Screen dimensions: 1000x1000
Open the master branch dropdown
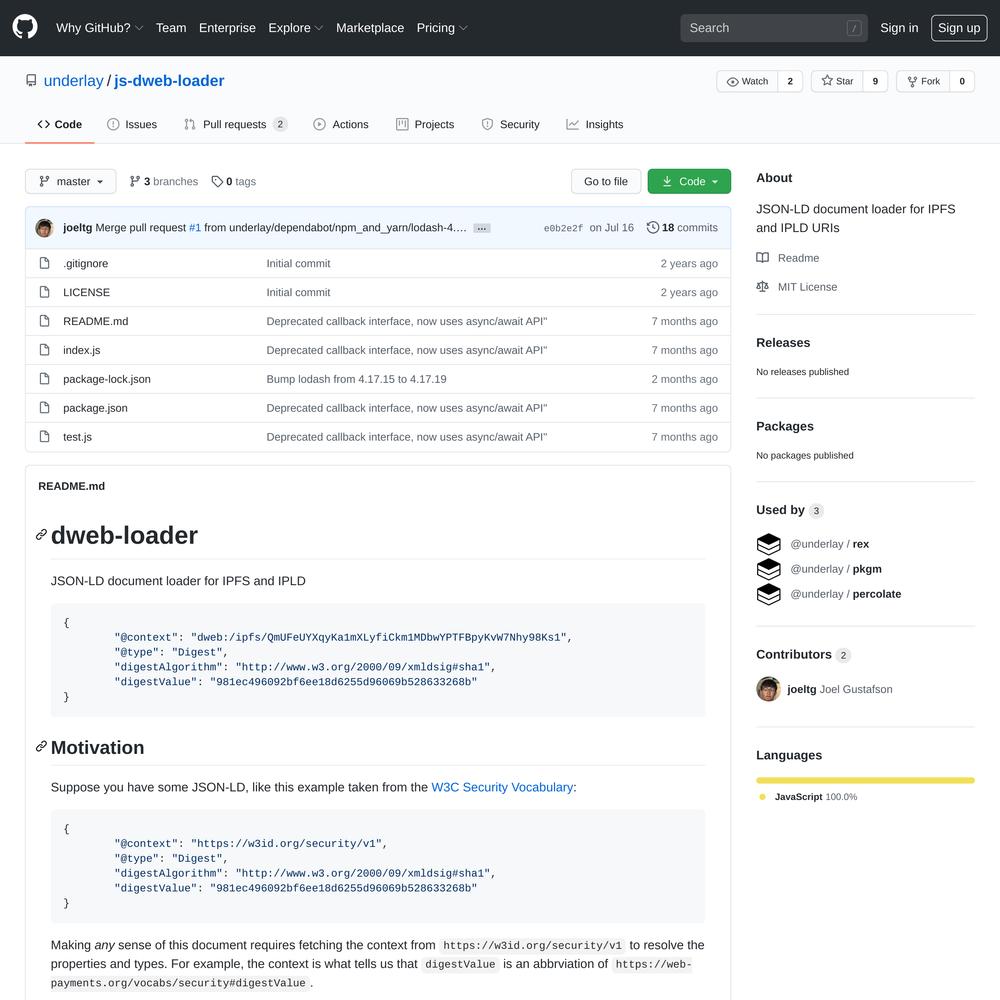pyautogui.click(x=71, y=182)
